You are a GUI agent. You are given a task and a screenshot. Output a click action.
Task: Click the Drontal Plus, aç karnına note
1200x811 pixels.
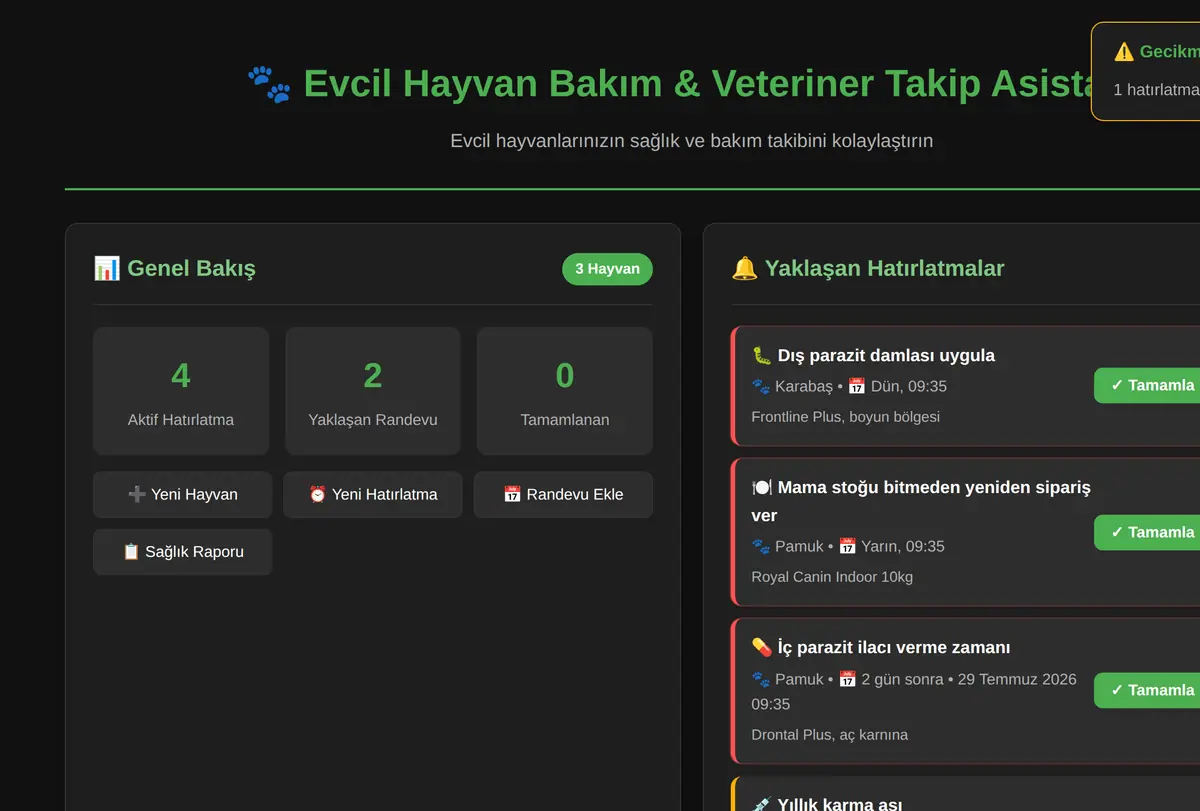(x=830, y=735)
